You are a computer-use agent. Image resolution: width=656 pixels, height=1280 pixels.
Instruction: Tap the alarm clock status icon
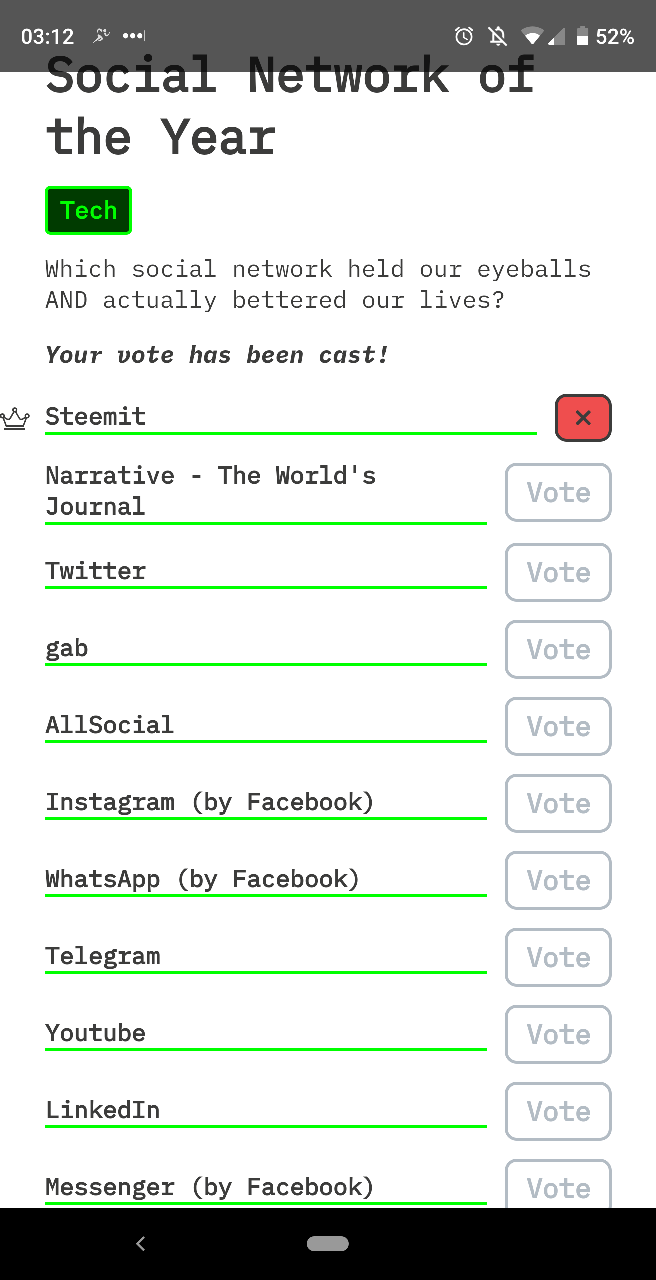pyautogui.click(x=464, y=37)
